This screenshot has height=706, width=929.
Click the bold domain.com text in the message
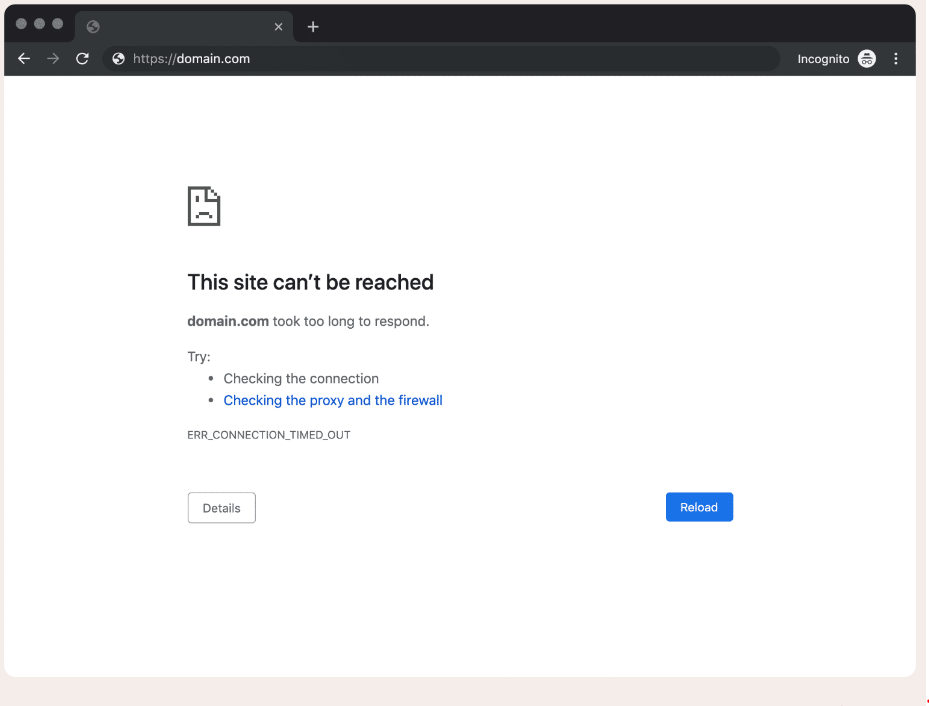pyautogui.click(x=228, y=322)
